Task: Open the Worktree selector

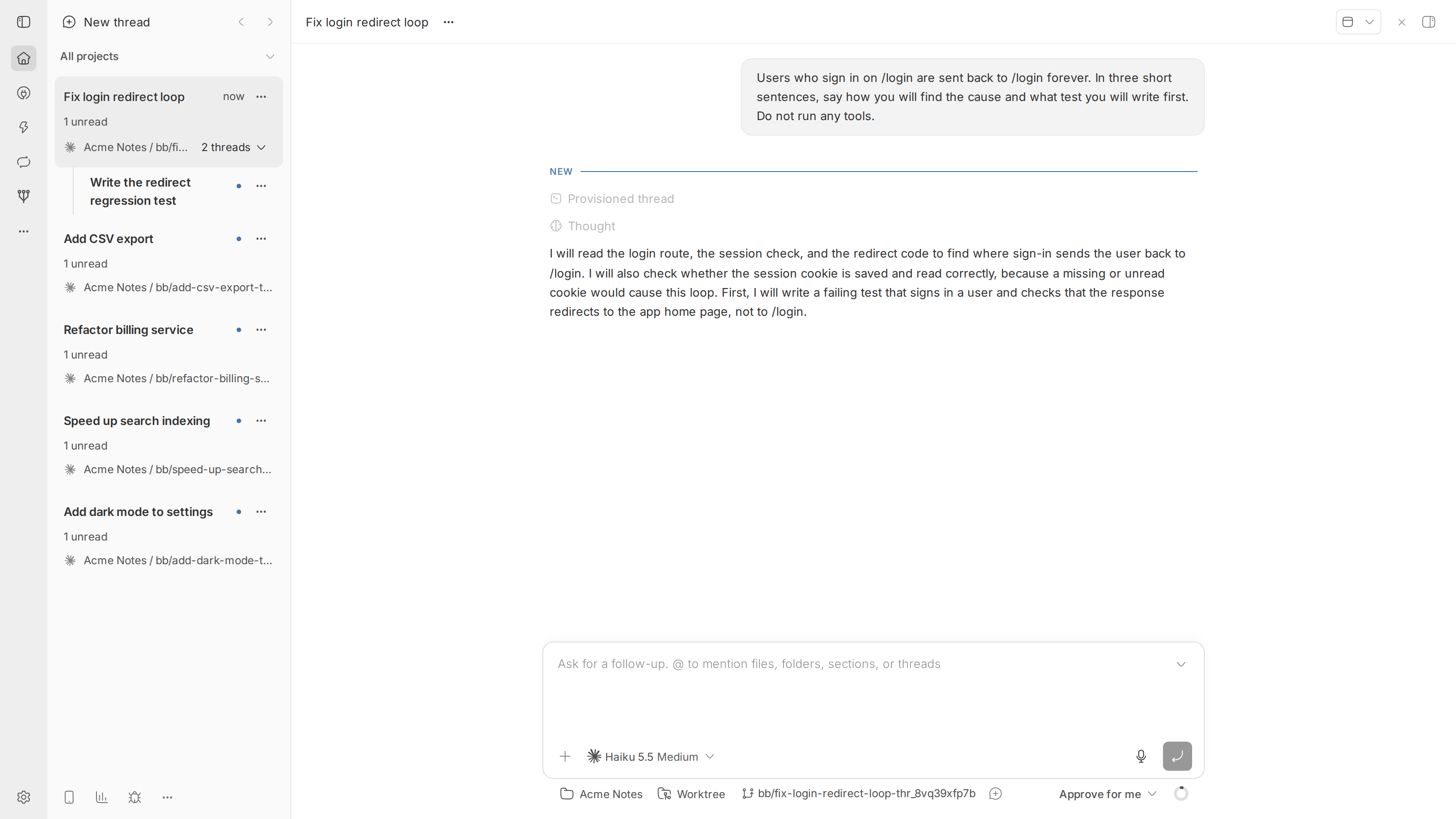Action: click(x=692, y=794)
